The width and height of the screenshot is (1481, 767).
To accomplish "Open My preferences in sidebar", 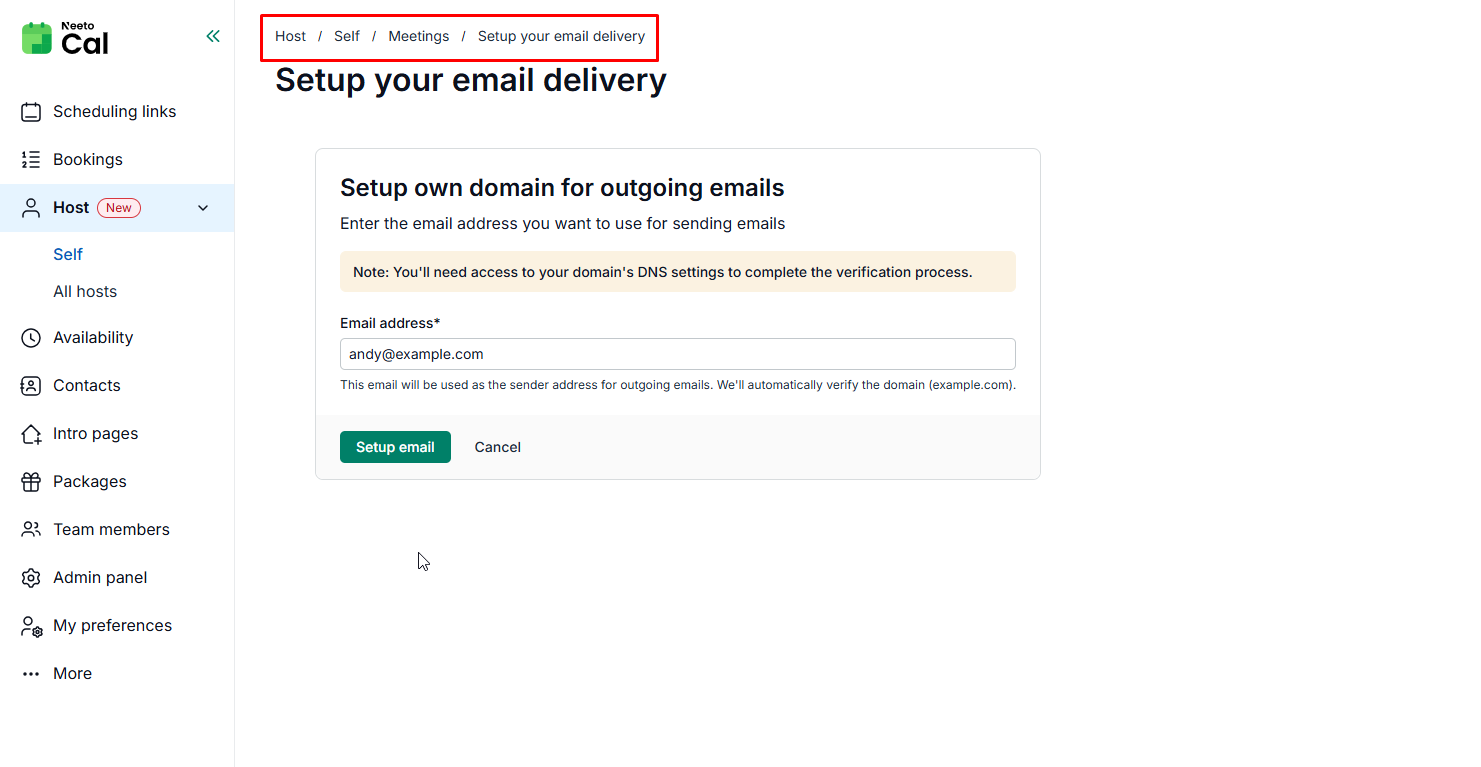I will (x=112, y=626).
